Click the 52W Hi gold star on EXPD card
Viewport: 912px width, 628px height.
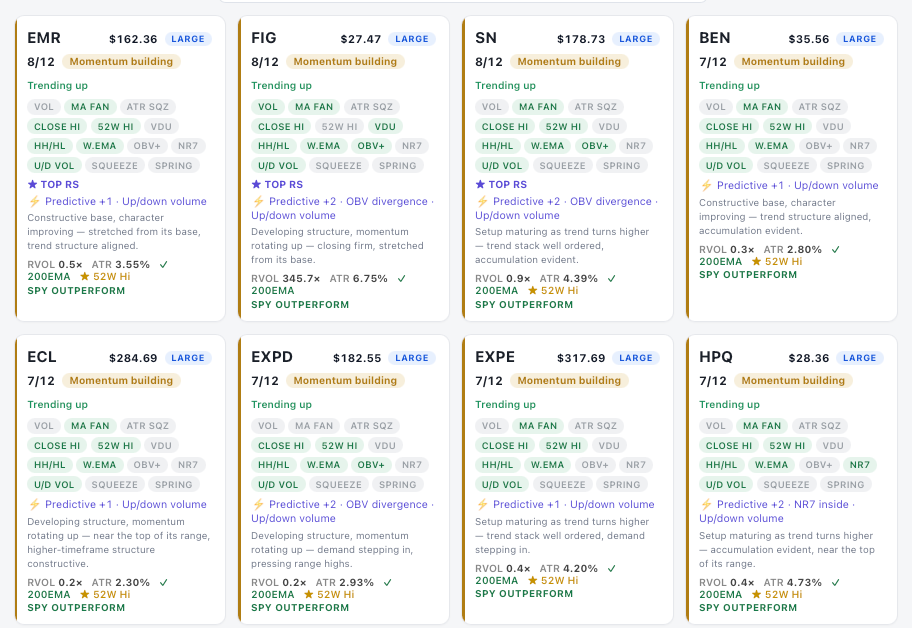click(308, 594)
